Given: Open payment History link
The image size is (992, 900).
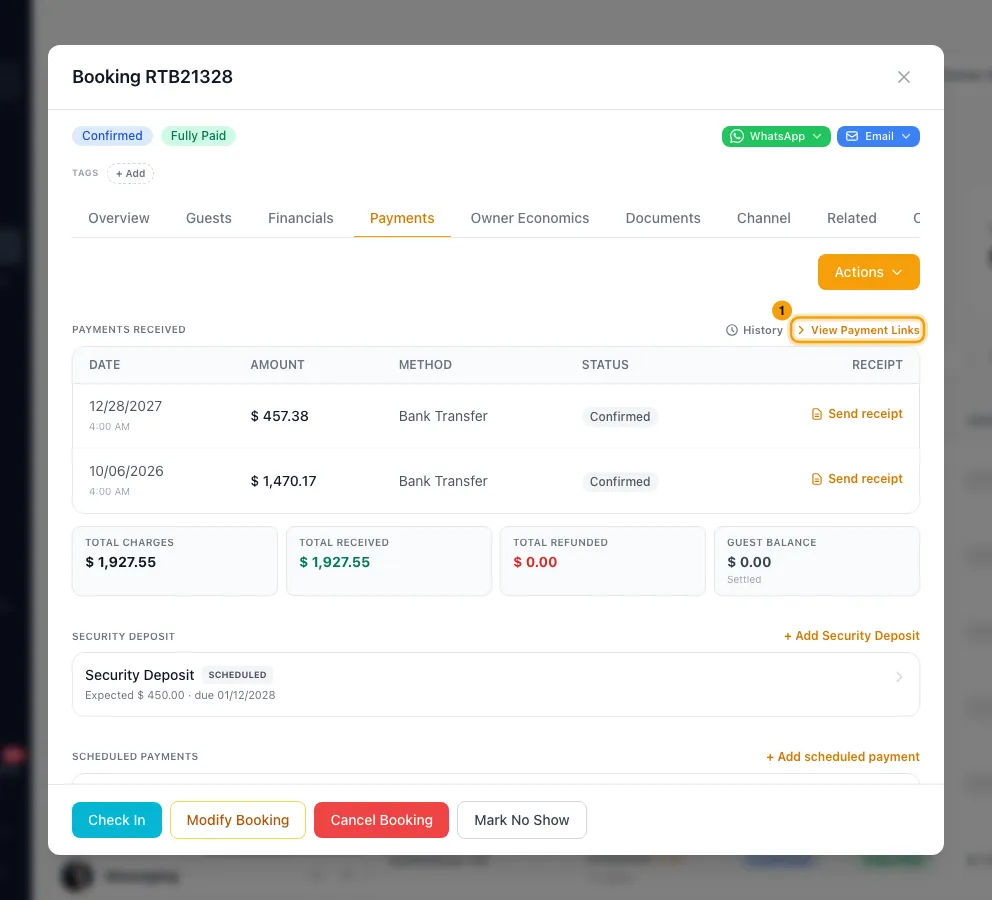Looking at the screenshot, I should point(754,330).
